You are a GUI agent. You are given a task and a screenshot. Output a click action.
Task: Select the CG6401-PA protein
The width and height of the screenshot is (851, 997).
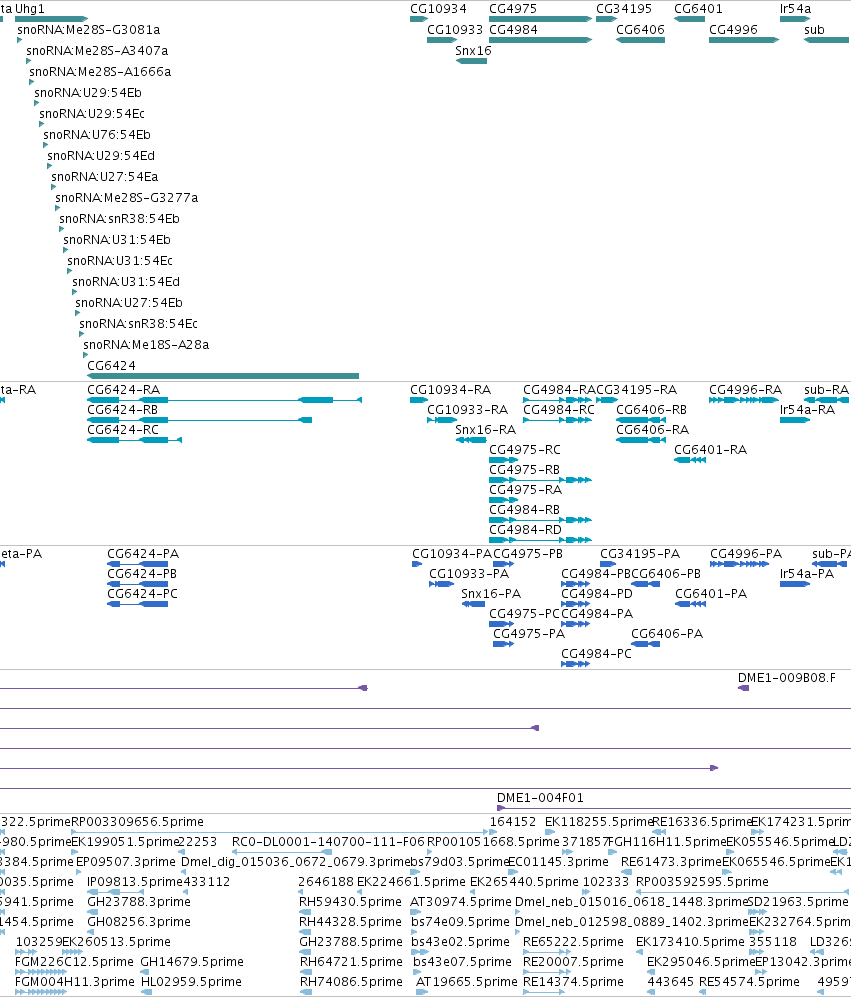(x=690, y=603)
